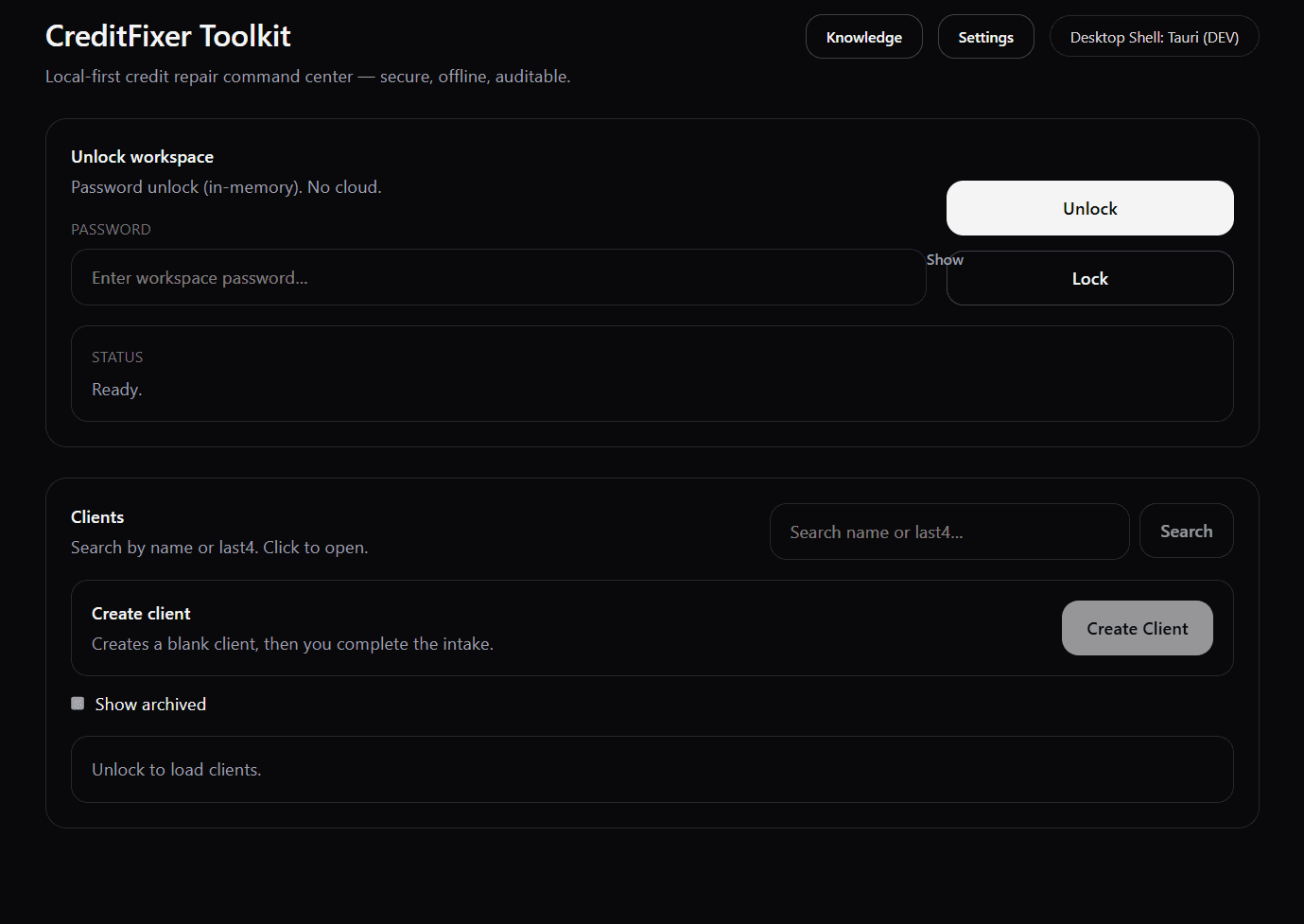Click the 'Local-first credit repair command center' tagline
The image size is (1304, 924).
(x=307, y=77)
